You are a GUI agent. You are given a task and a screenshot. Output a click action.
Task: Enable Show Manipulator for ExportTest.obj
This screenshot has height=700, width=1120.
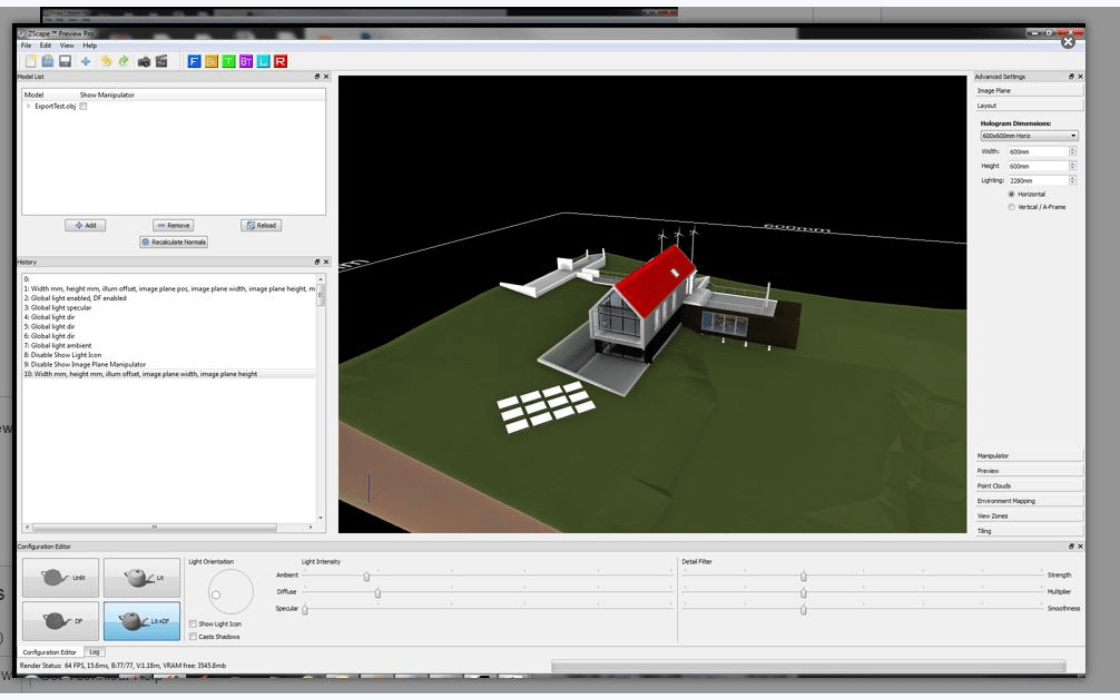pos(83,106)
